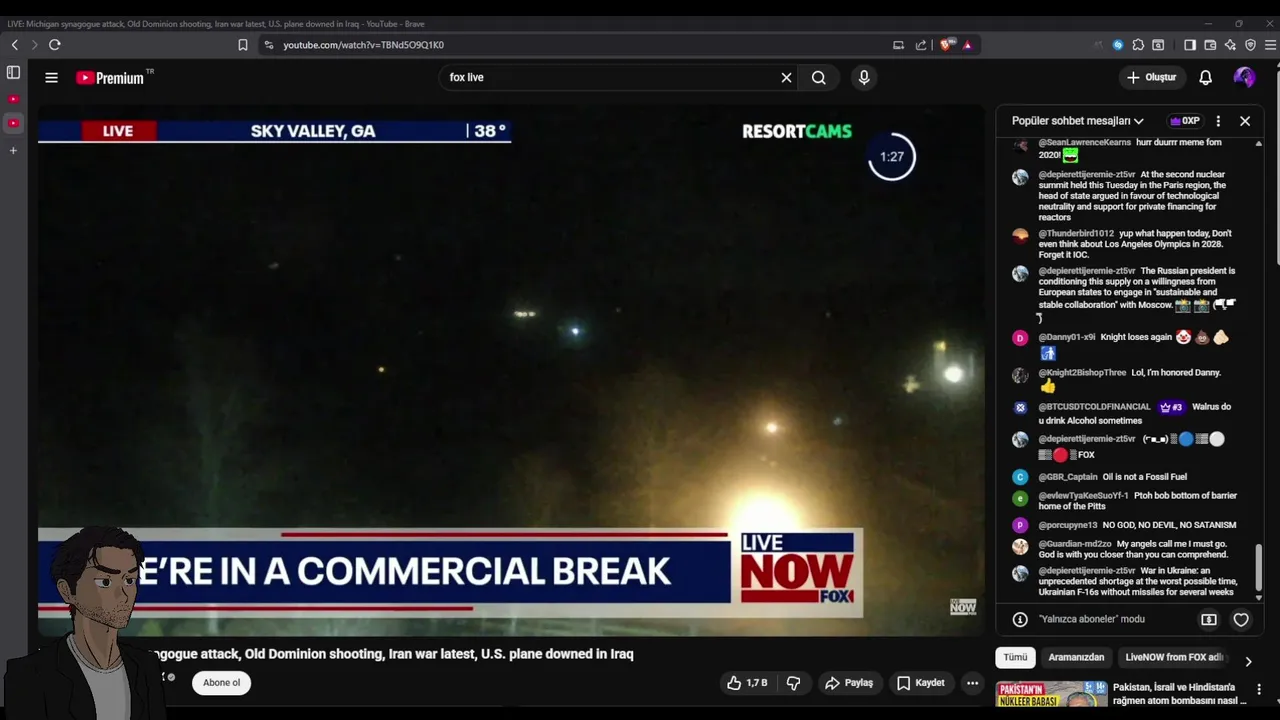Image resolution: width=1280 pixels, height=720 pixels.
Task: Open the Pakistan video's options menu
Action: click(1259, 689)
